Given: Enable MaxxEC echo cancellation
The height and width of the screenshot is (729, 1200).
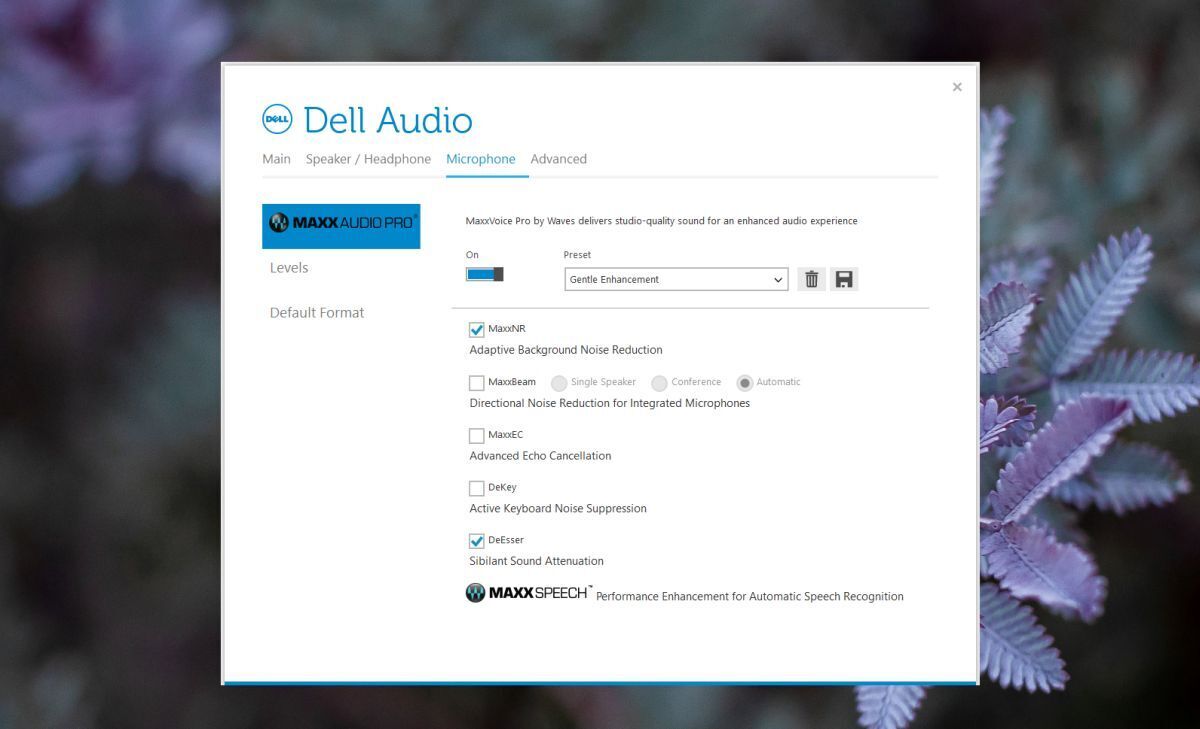Looking at the screenshot, I should (x=477, y=435).
